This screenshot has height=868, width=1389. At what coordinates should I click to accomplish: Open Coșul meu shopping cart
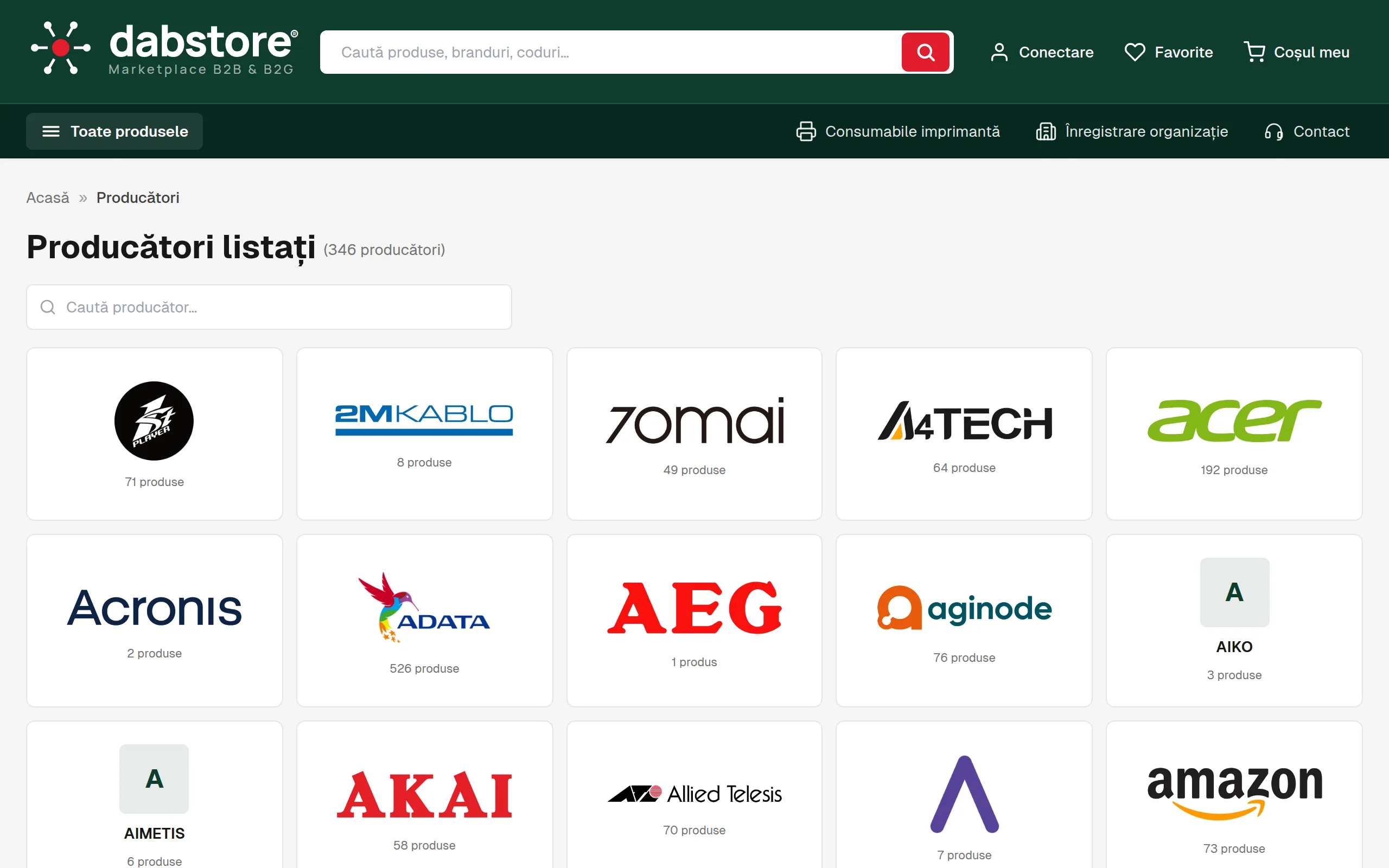tap(1296, 52)
